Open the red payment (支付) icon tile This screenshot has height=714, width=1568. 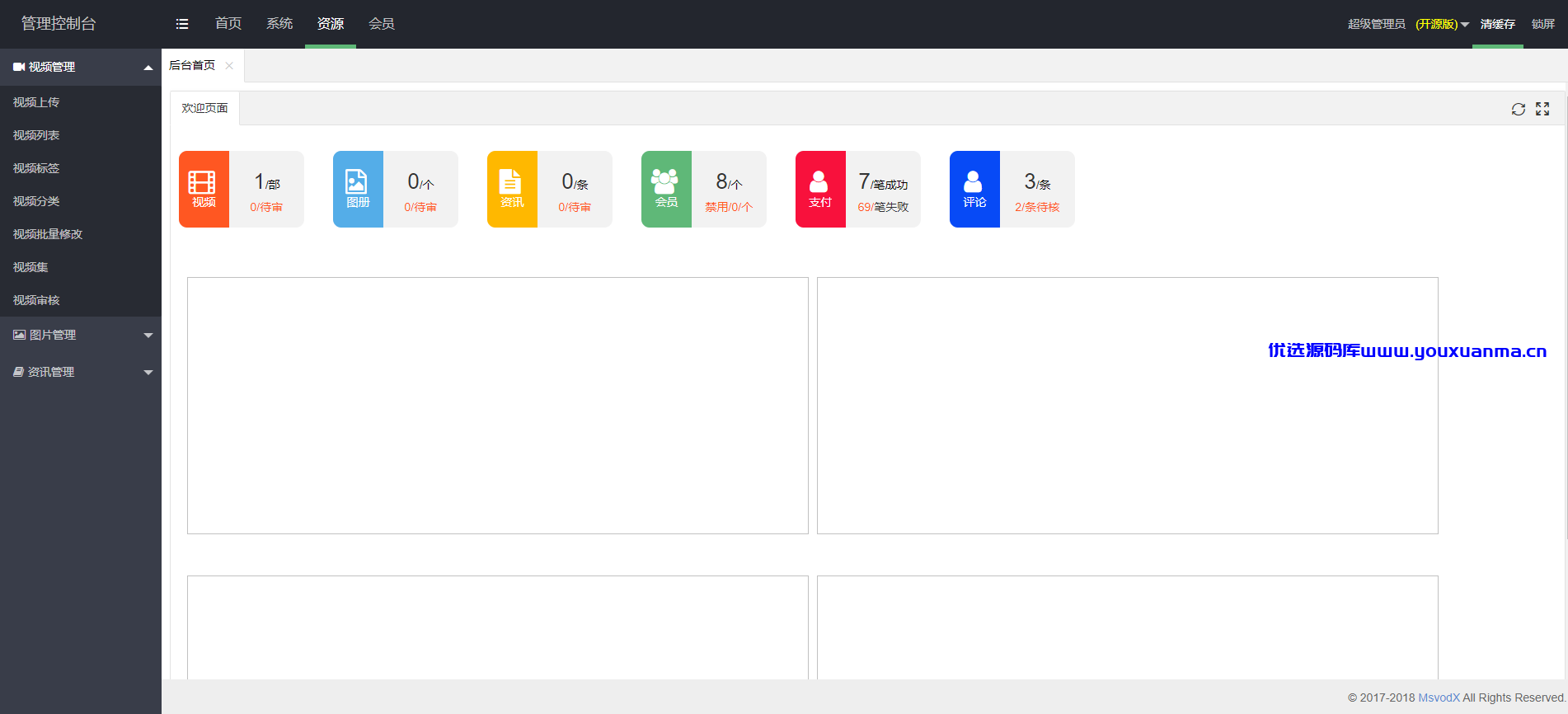point(820,189)
